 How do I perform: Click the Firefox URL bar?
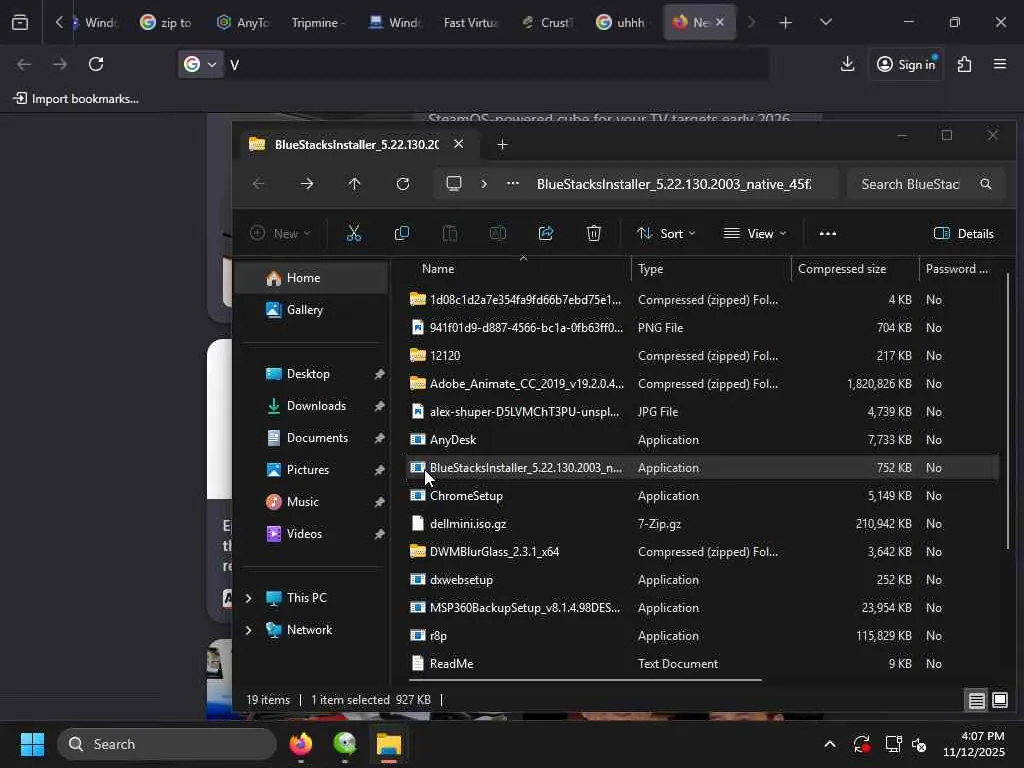[x=496, y=64]
